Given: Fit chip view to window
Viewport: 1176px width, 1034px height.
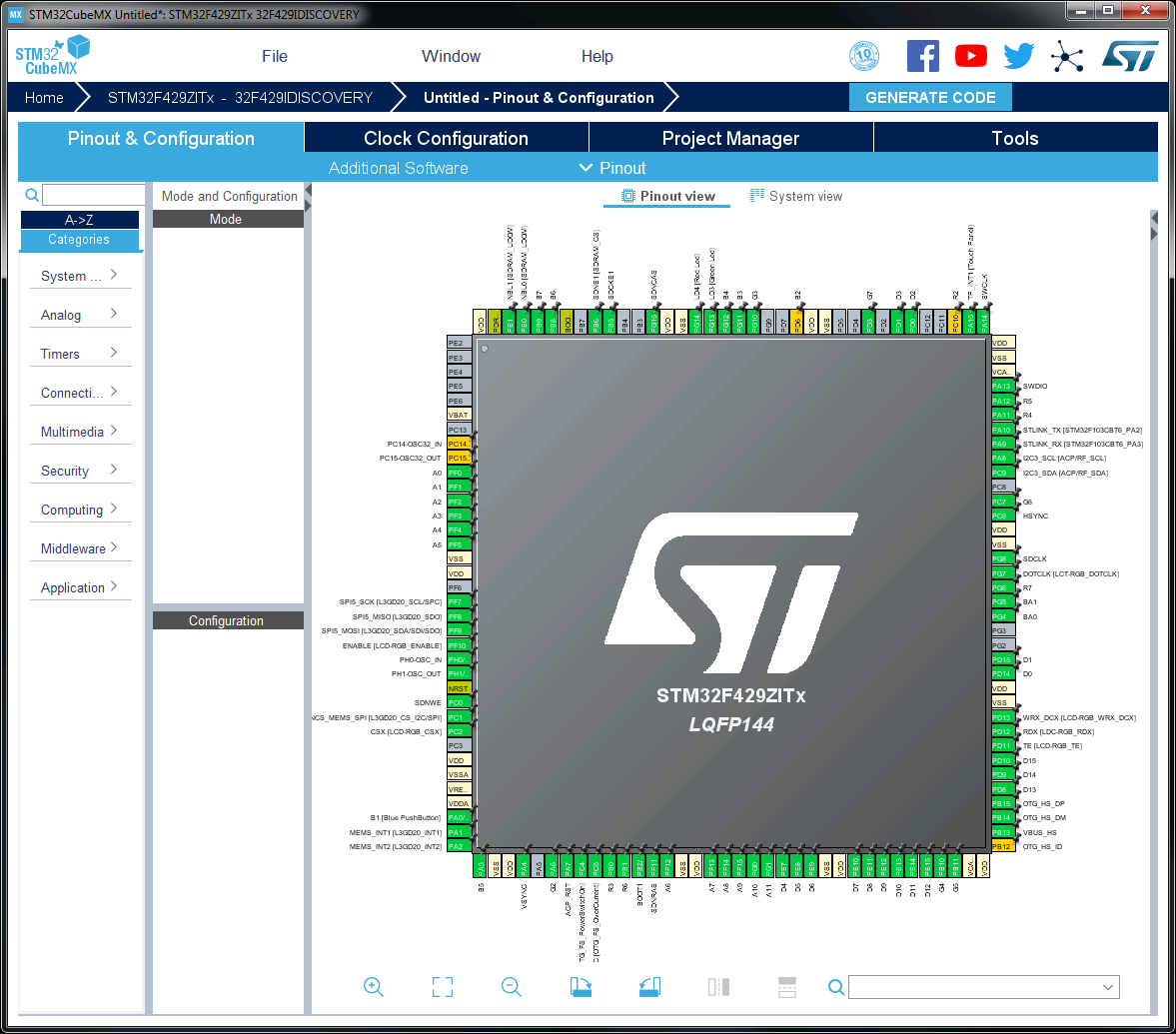Looking at the screenshot, I should pyautogui.click(x=443, y=987).
